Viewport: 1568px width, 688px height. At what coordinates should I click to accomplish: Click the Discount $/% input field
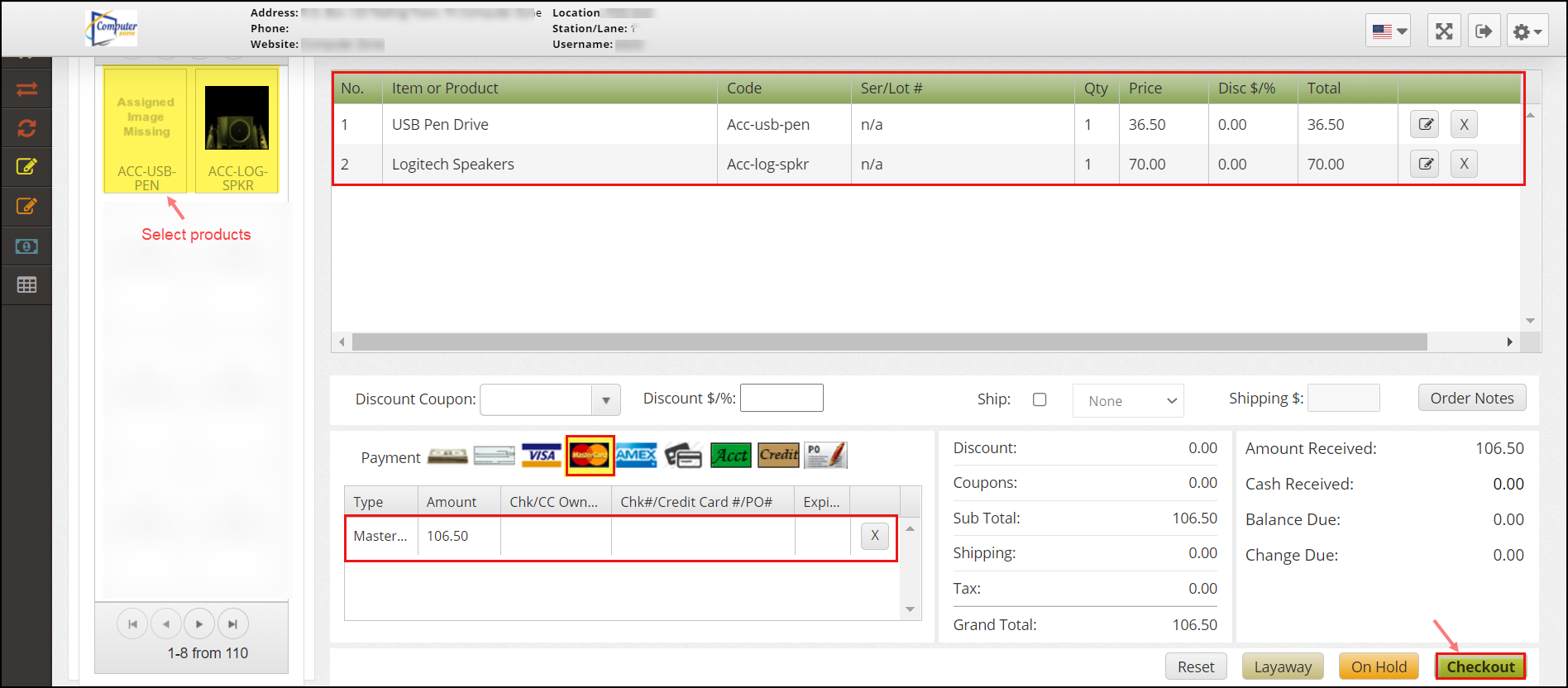tap(782, 398)
